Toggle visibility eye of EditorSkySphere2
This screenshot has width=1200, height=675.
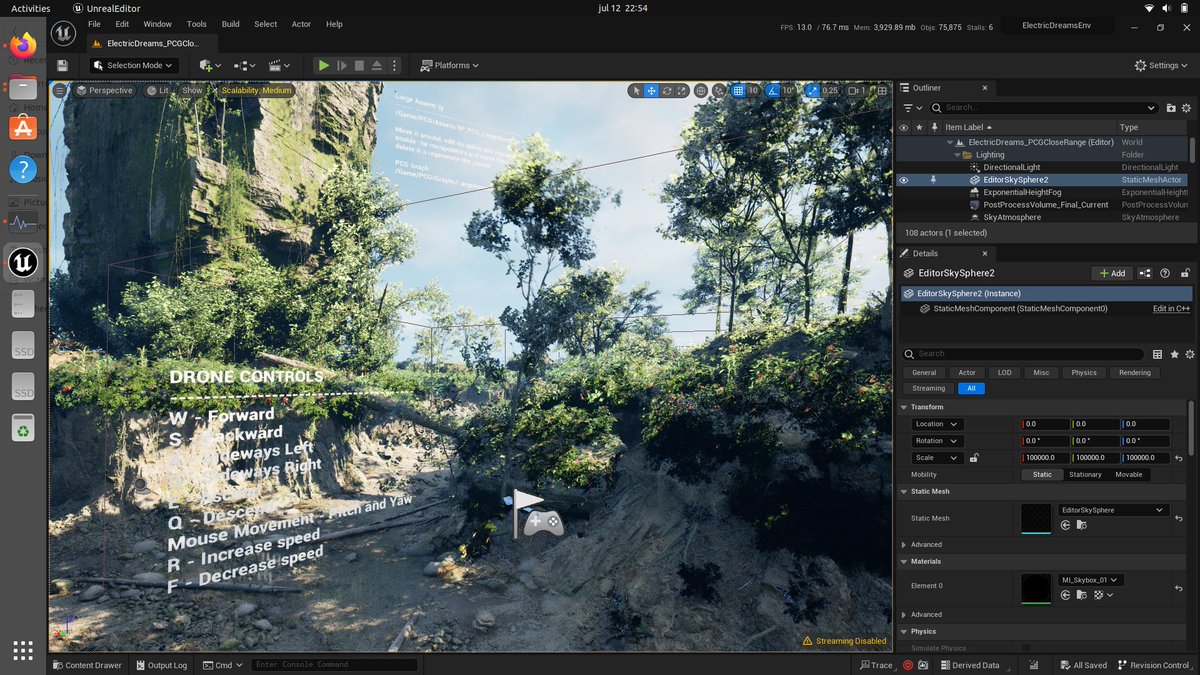[903, 180]
